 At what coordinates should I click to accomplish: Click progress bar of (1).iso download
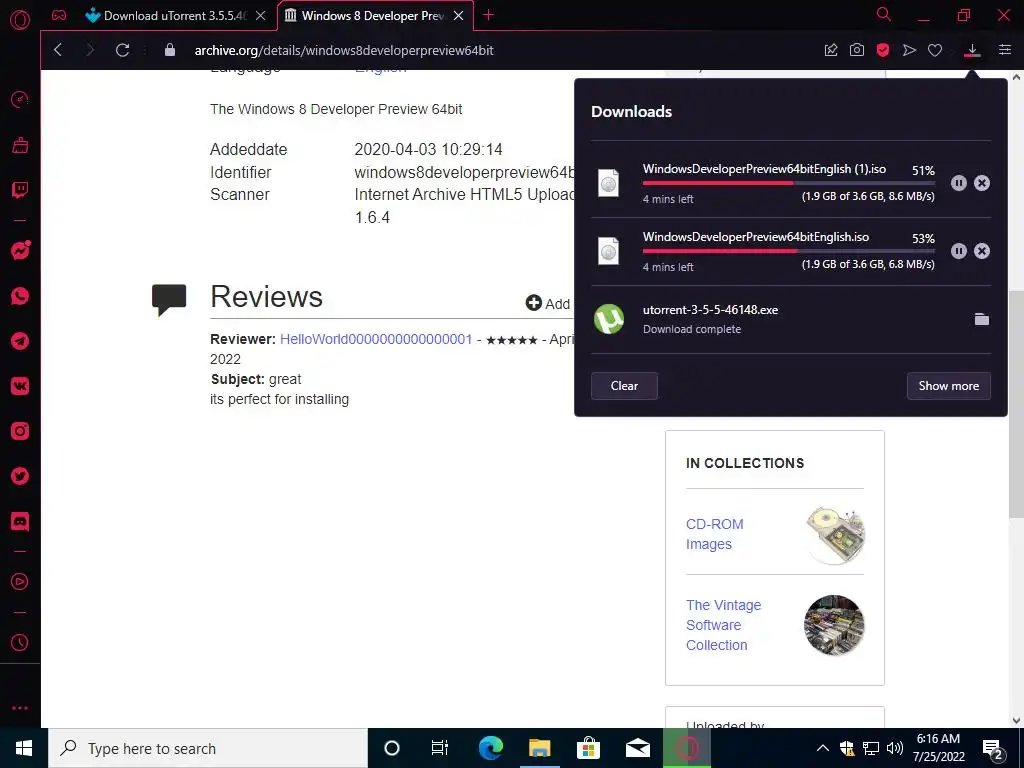(x=788, y=184)
